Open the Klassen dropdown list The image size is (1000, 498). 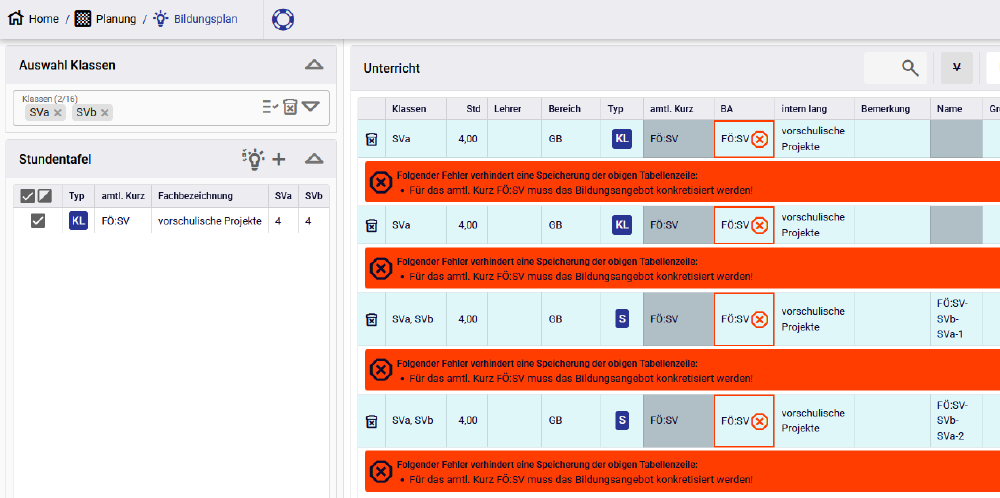coord(311,106)
